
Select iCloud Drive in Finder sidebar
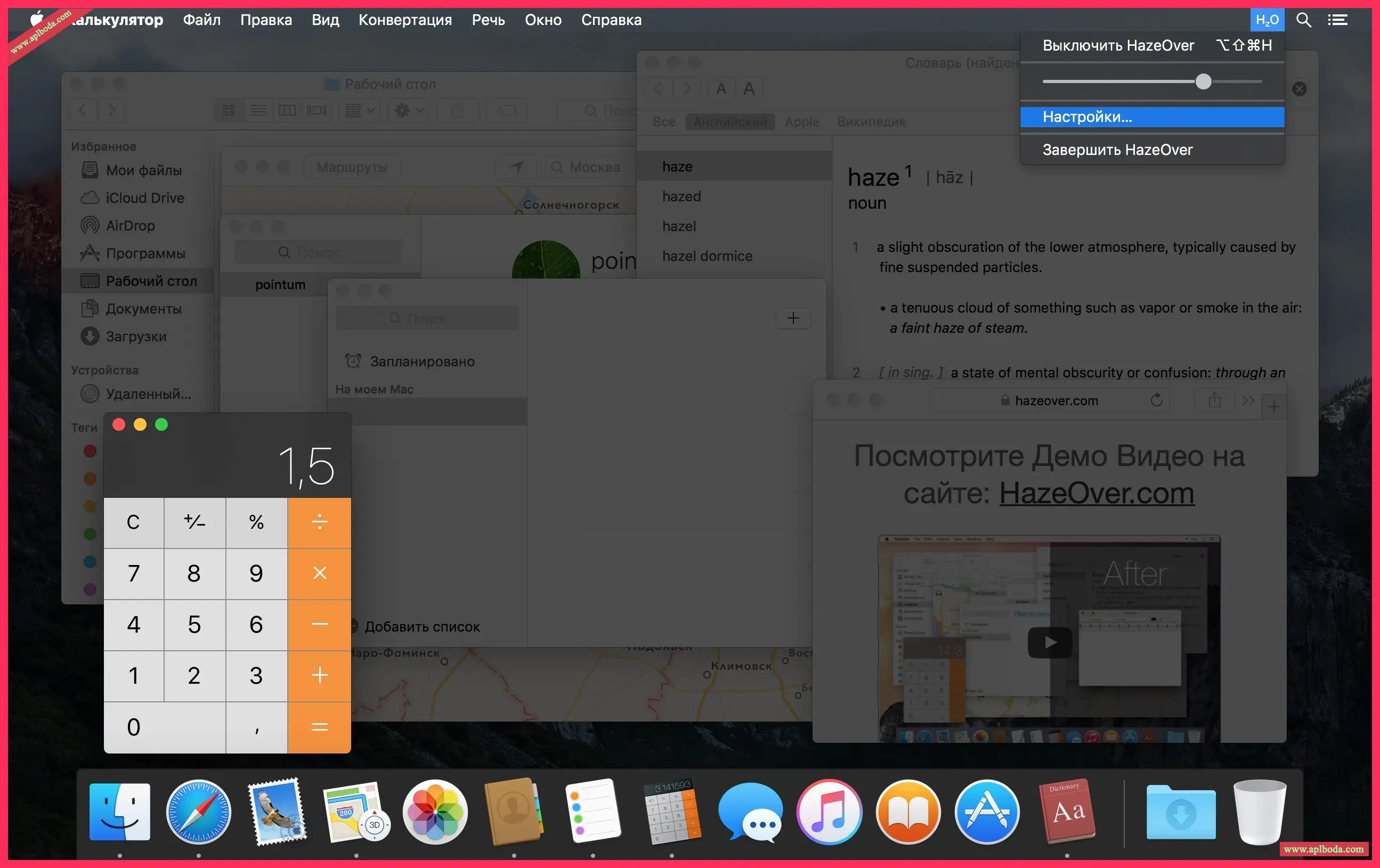(x=137, y=198)
